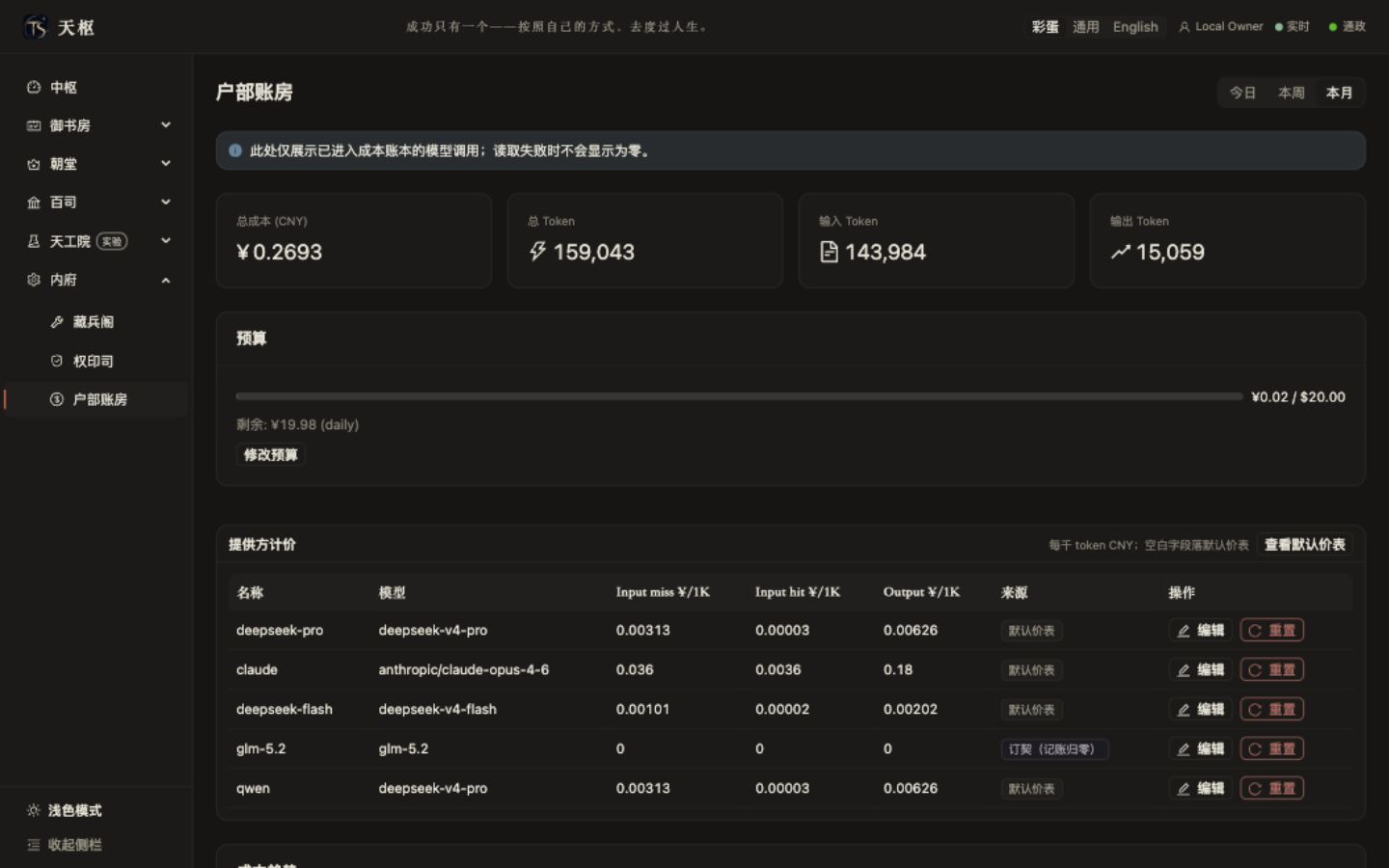Image resolution: width=1389 pixels, height=868 pixels.
Task: Click the lightning icon by 159,043
Action: 537,252
